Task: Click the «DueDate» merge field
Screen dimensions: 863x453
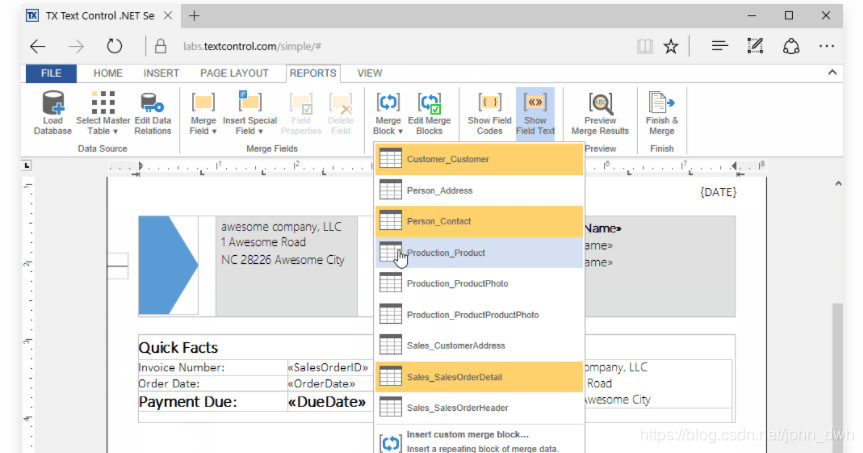Action: pos(327,402)
